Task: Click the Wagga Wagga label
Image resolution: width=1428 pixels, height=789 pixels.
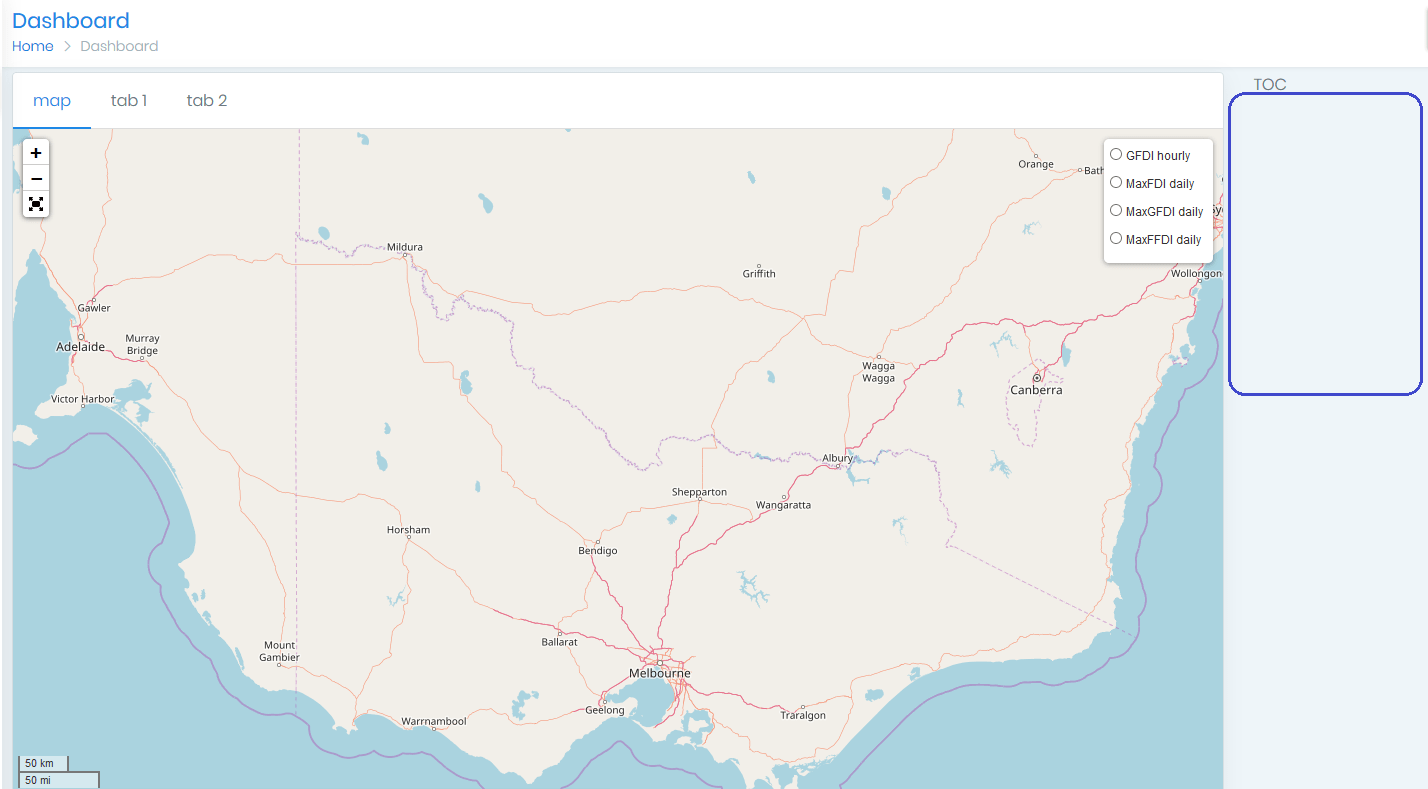Action: point(879,372)
